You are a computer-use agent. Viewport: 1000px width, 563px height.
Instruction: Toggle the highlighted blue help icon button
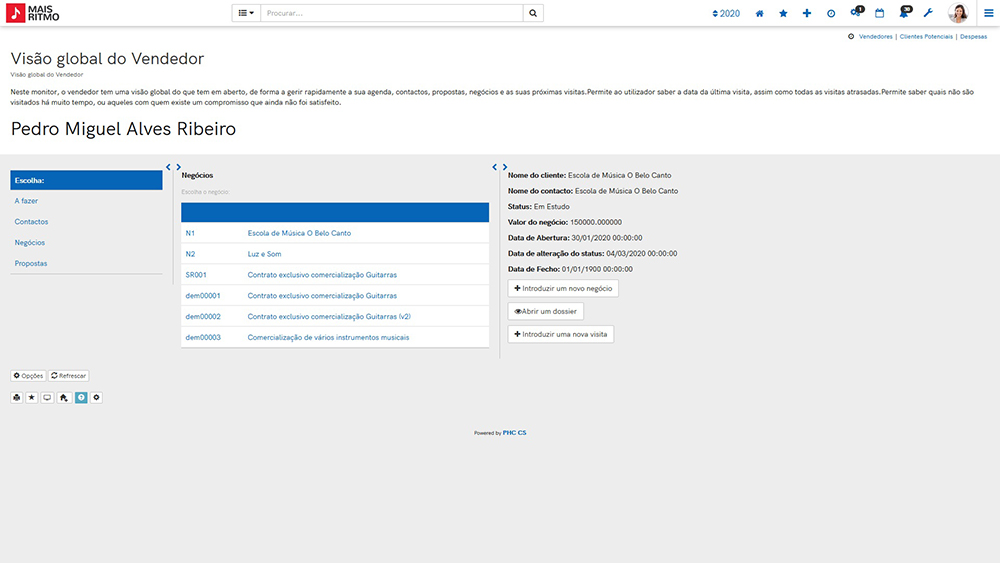point(81,397)
